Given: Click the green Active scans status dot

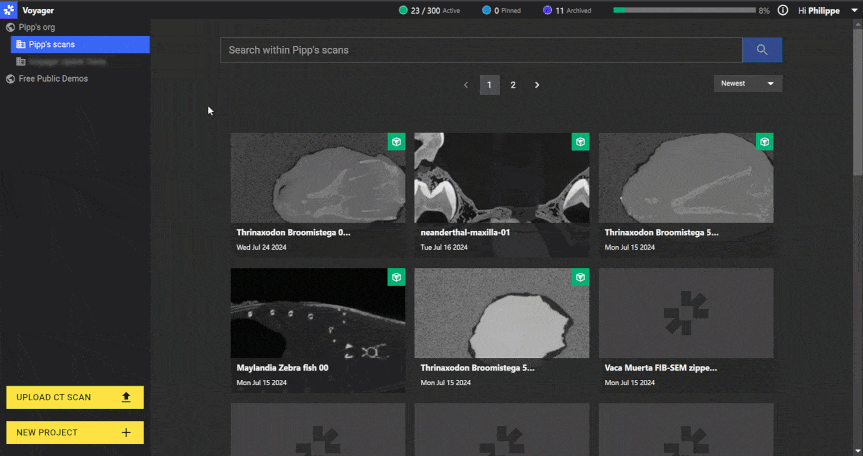Looking at the screenshot, I should pyautogui.click(x=403, y=10).
